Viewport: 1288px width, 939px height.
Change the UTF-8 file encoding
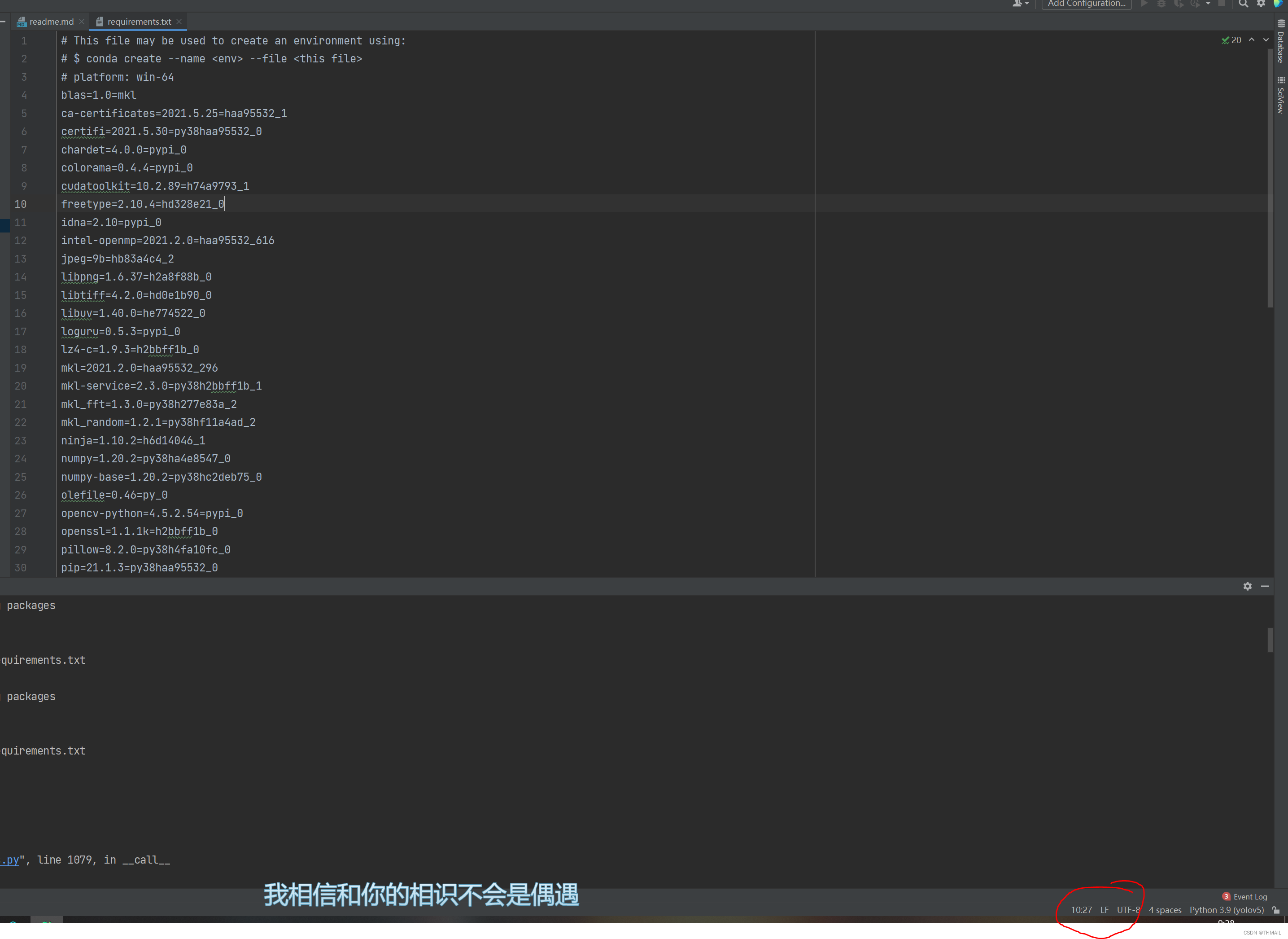point(1128,910)
